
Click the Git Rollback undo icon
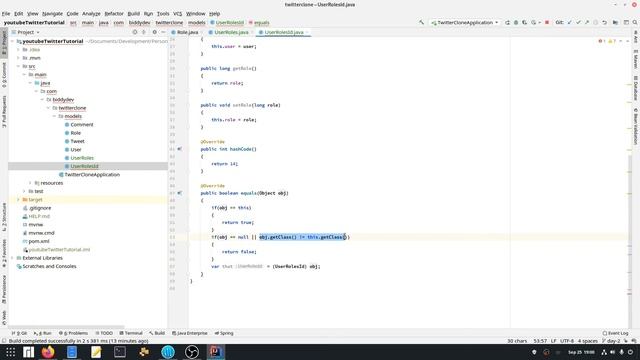[604, 22]
